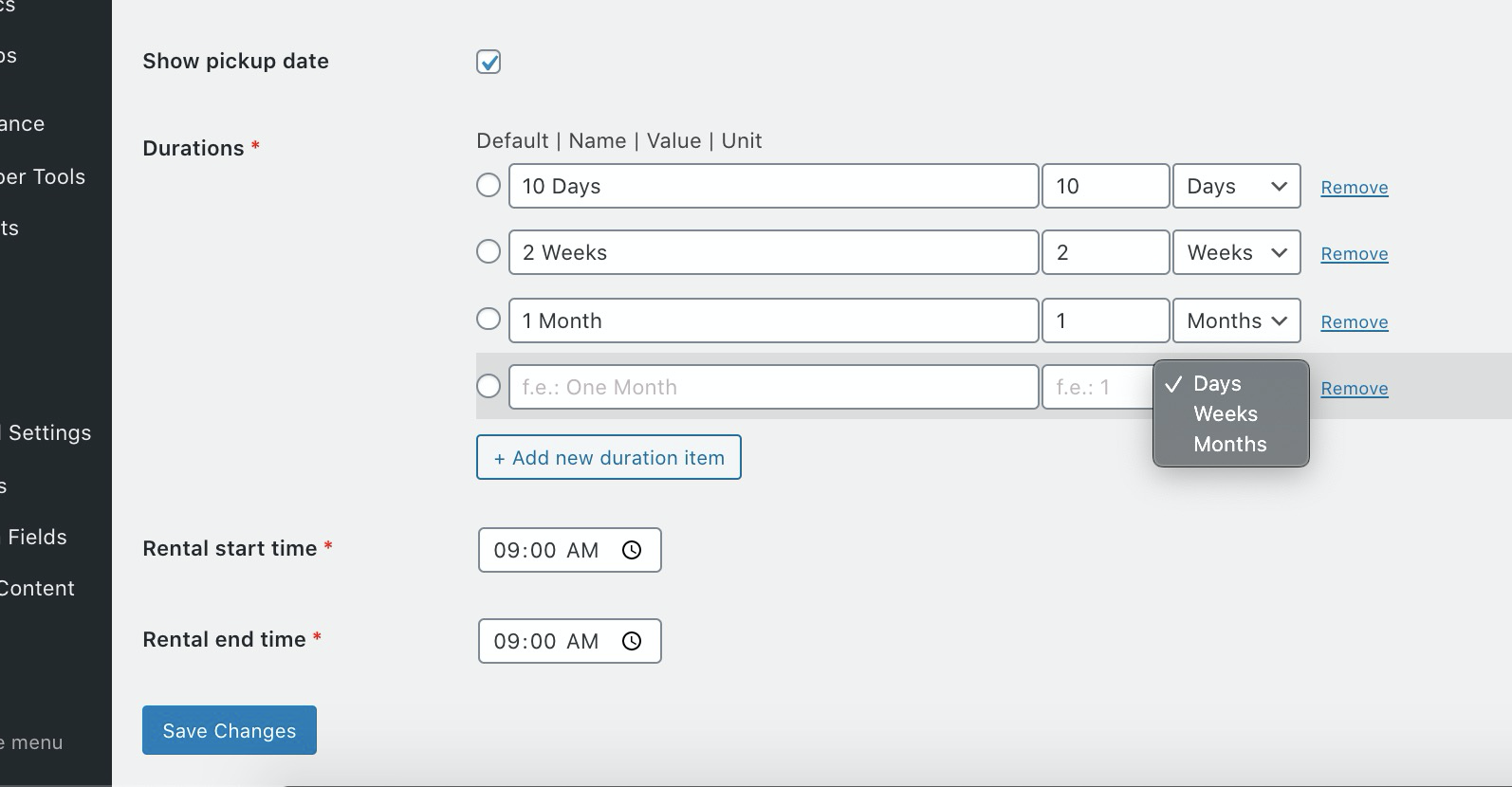
Task: Open the Days unit dropdown
Action: 1237,186
